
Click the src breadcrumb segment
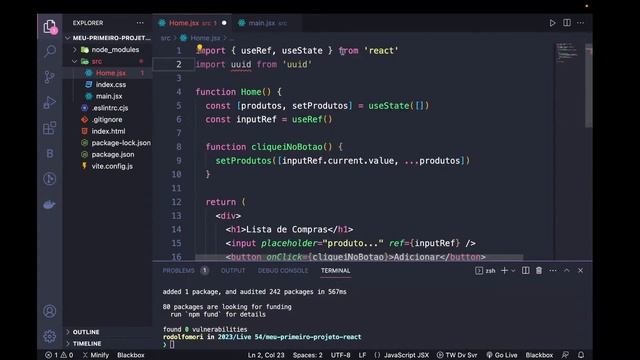[x=165, y=38]
